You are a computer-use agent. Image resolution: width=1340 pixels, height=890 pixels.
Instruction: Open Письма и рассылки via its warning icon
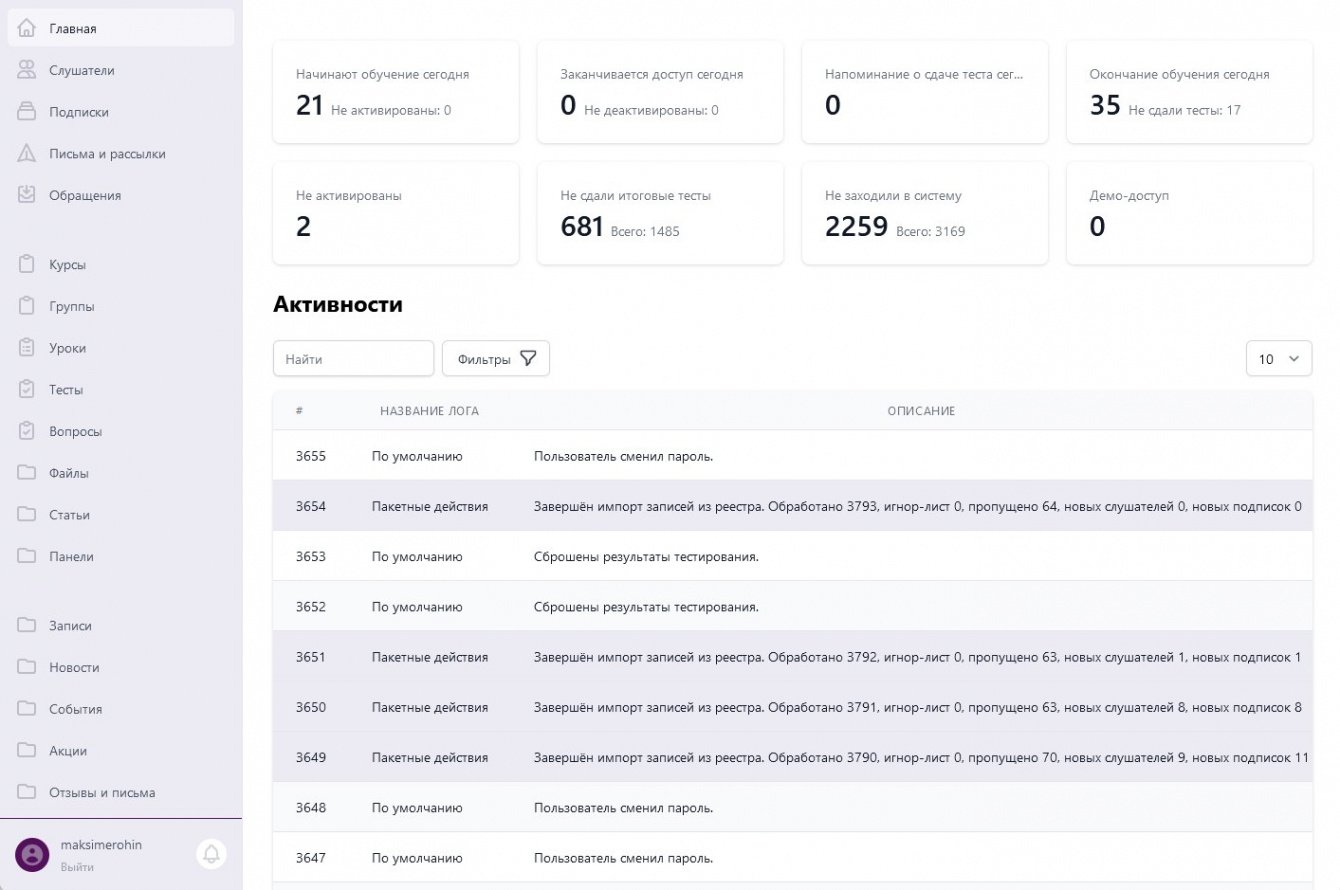coord(28,153)
